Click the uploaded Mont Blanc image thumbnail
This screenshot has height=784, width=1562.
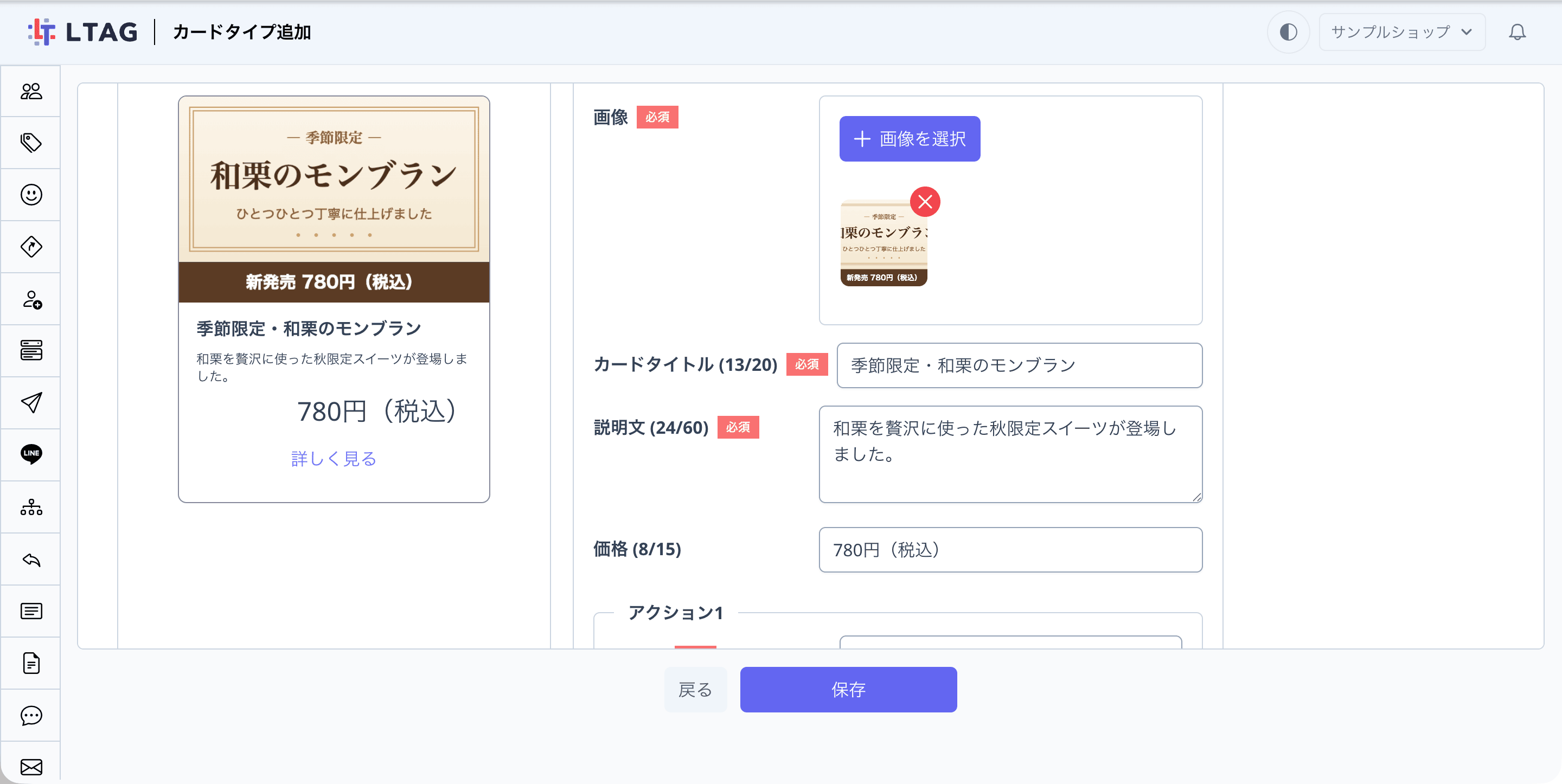tap(884, 243)
